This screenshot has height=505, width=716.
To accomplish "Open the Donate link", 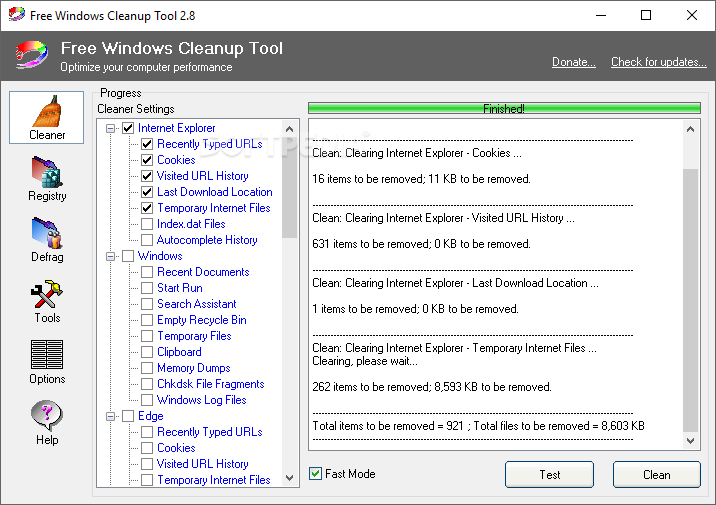I will pos(574,62).
